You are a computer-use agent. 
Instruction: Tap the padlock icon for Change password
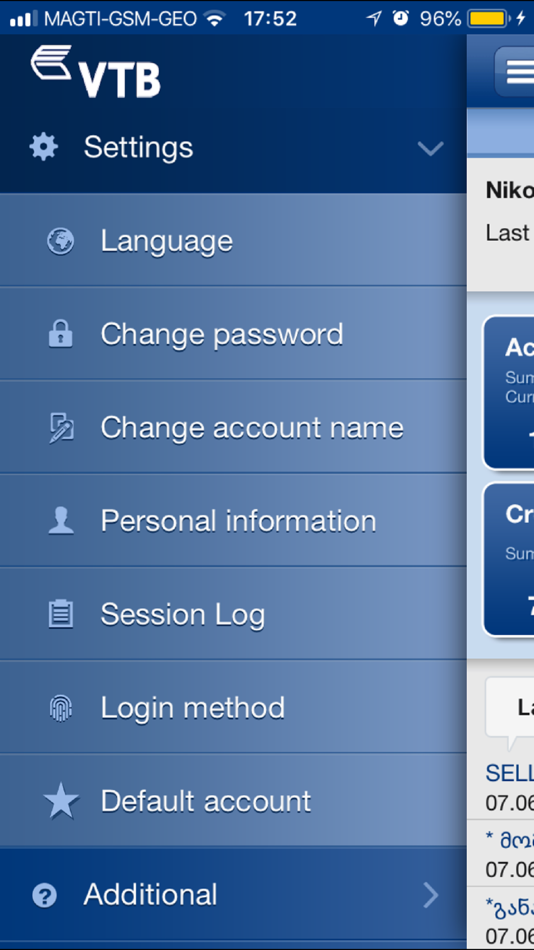(61, 334)
